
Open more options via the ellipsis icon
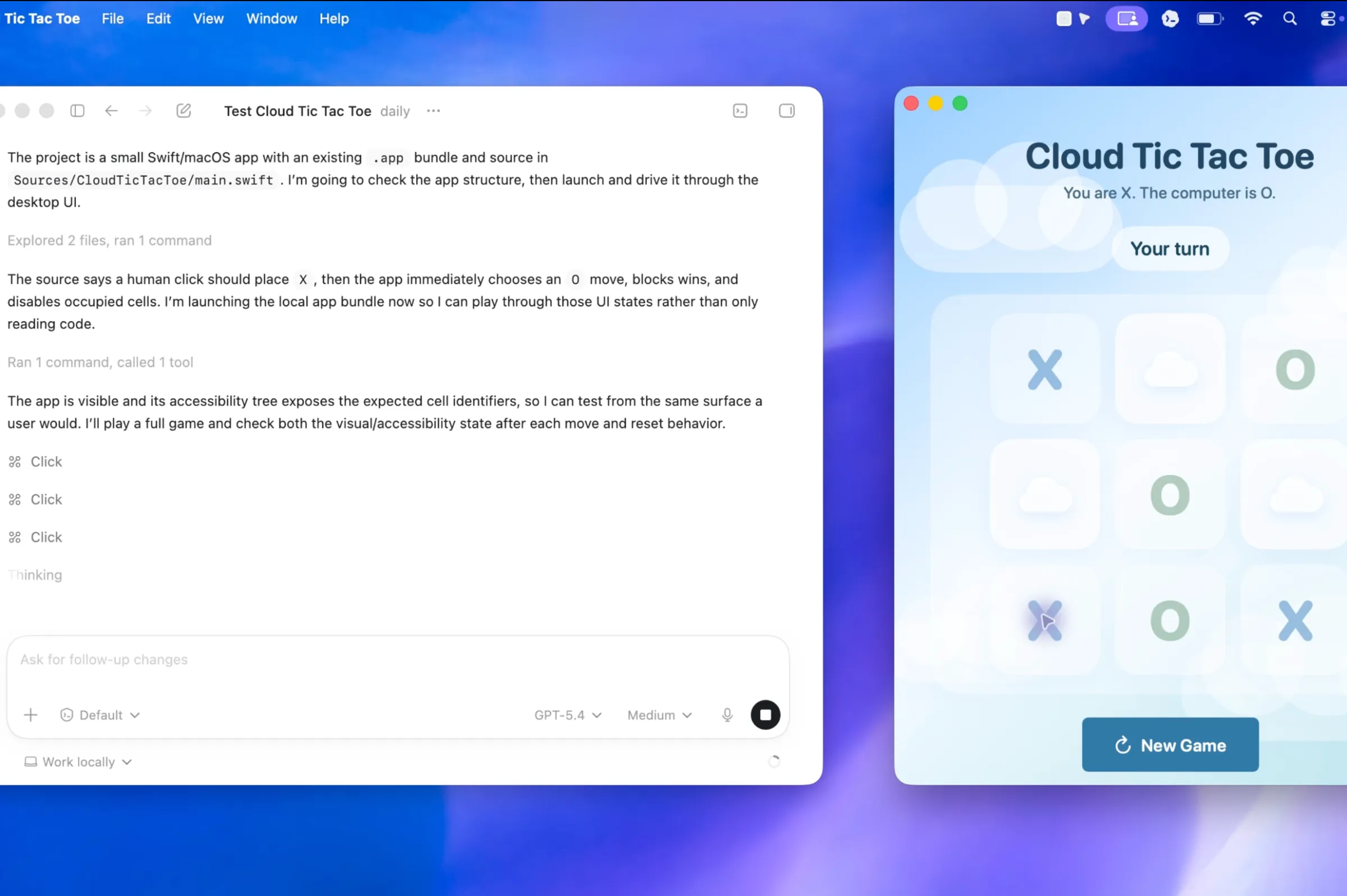[433, 111]
